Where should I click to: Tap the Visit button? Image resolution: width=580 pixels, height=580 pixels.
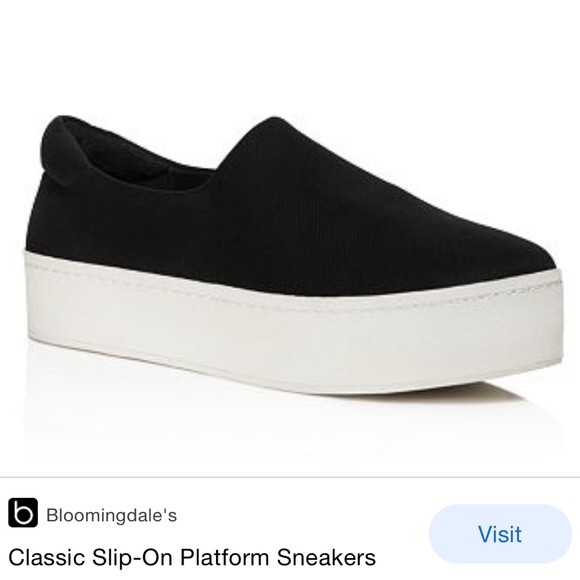500,534
